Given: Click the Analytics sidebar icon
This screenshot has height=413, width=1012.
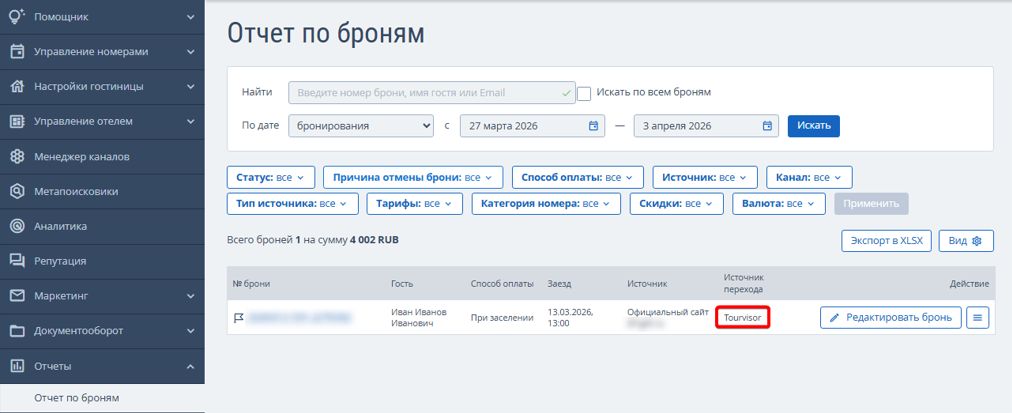Looking at the screenshot, I should [x=17, y=226].
